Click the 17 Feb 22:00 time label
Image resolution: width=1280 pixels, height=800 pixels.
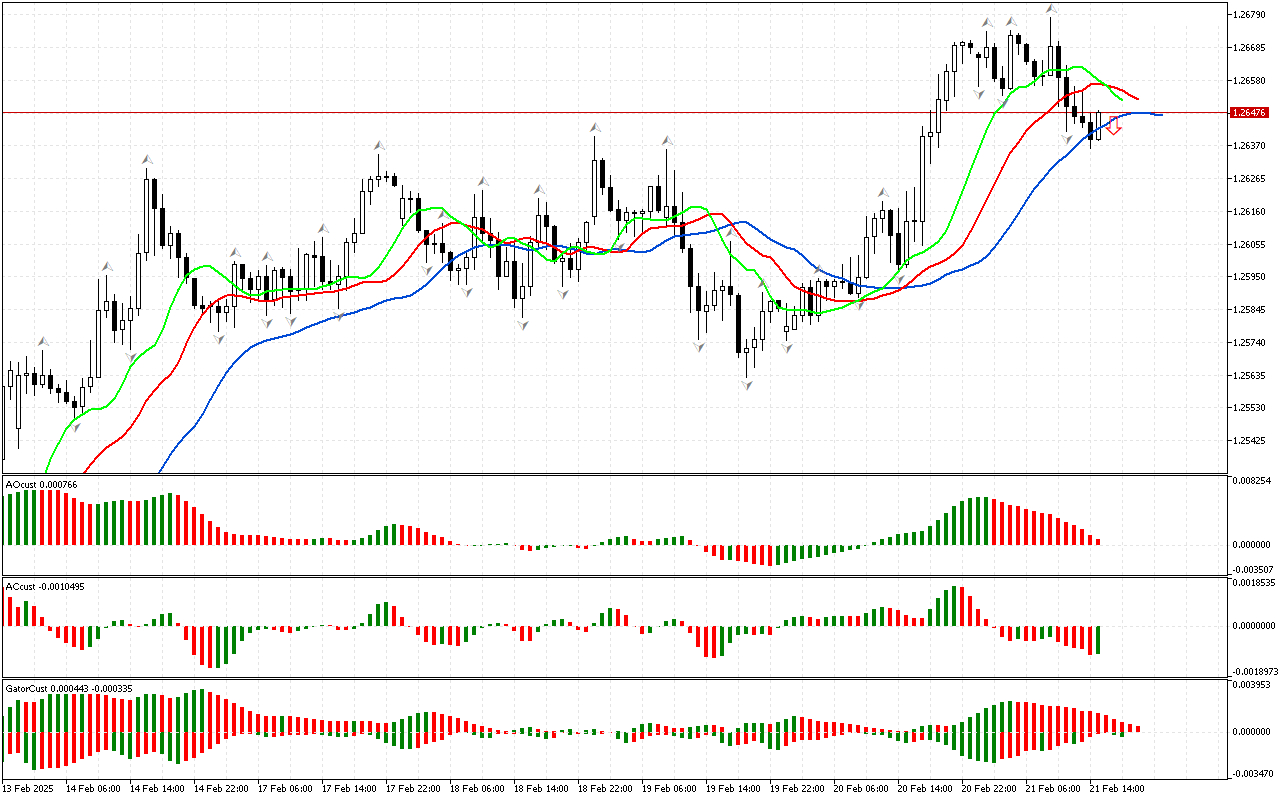tap(413, 789)
